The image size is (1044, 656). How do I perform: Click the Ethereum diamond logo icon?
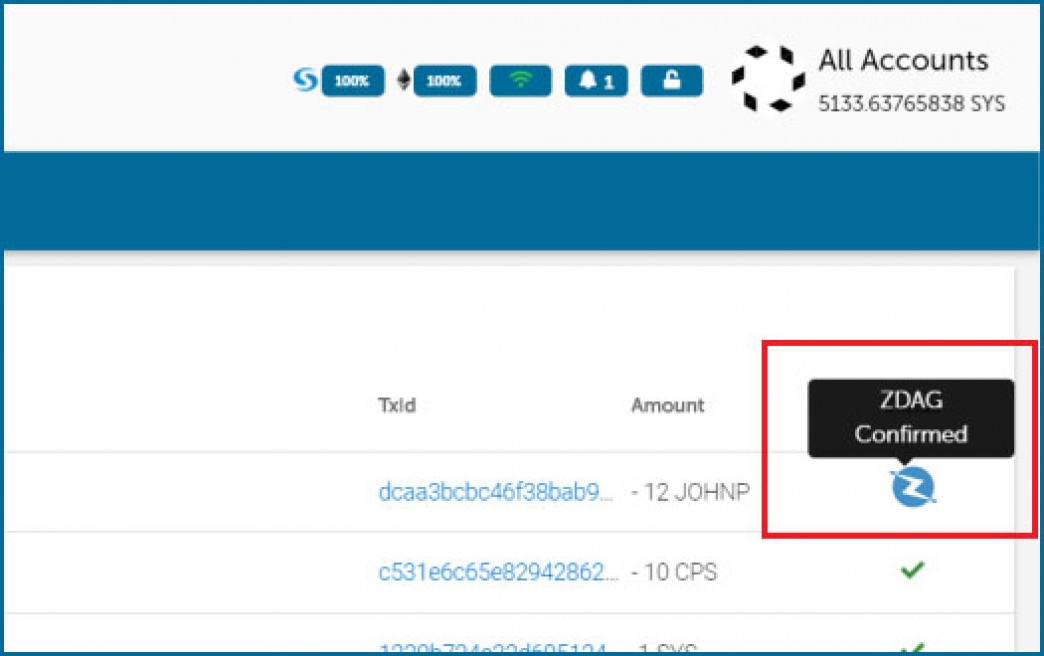[x=404, y=81]
